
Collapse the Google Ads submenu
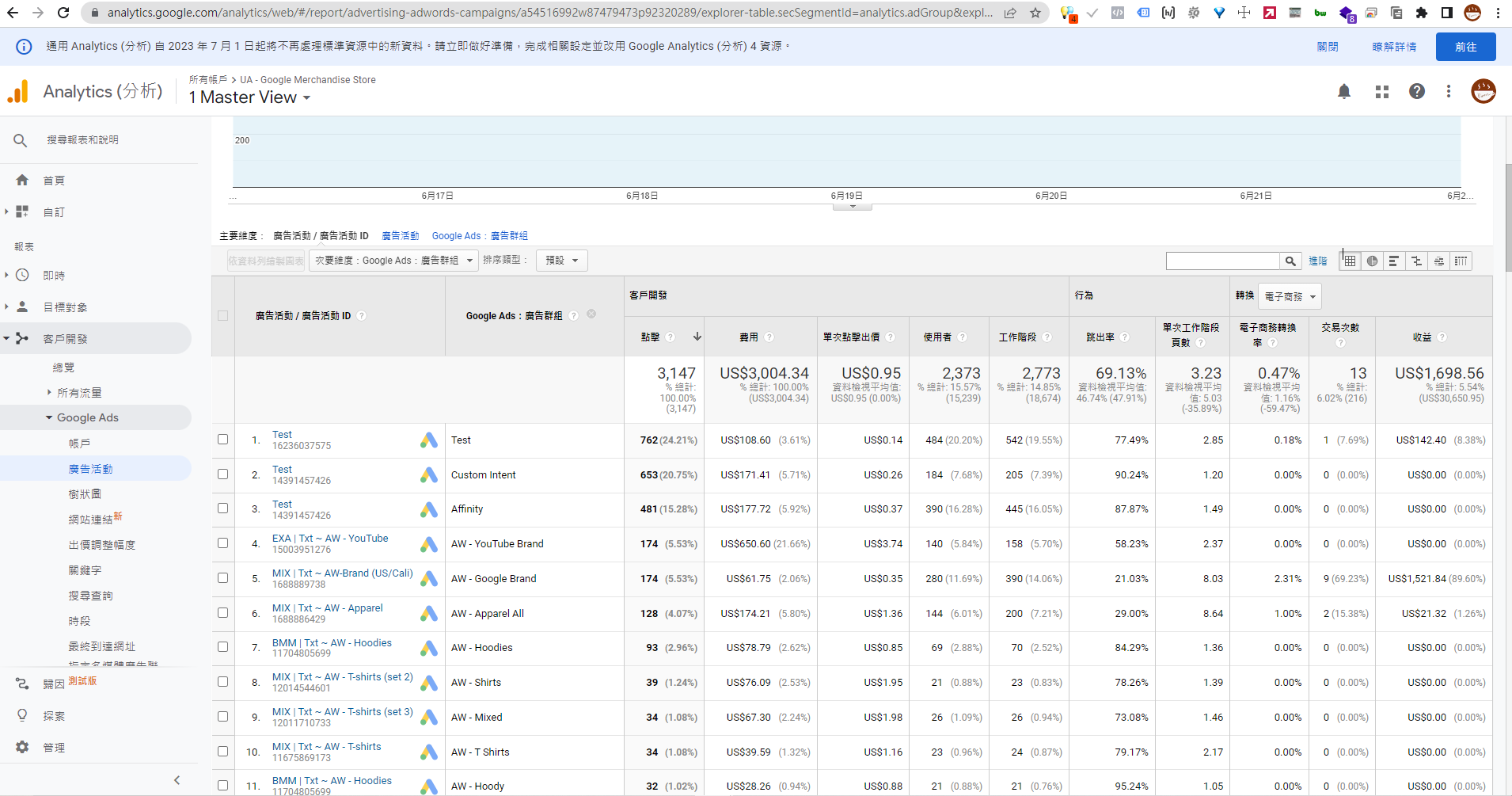coord(49,417)
